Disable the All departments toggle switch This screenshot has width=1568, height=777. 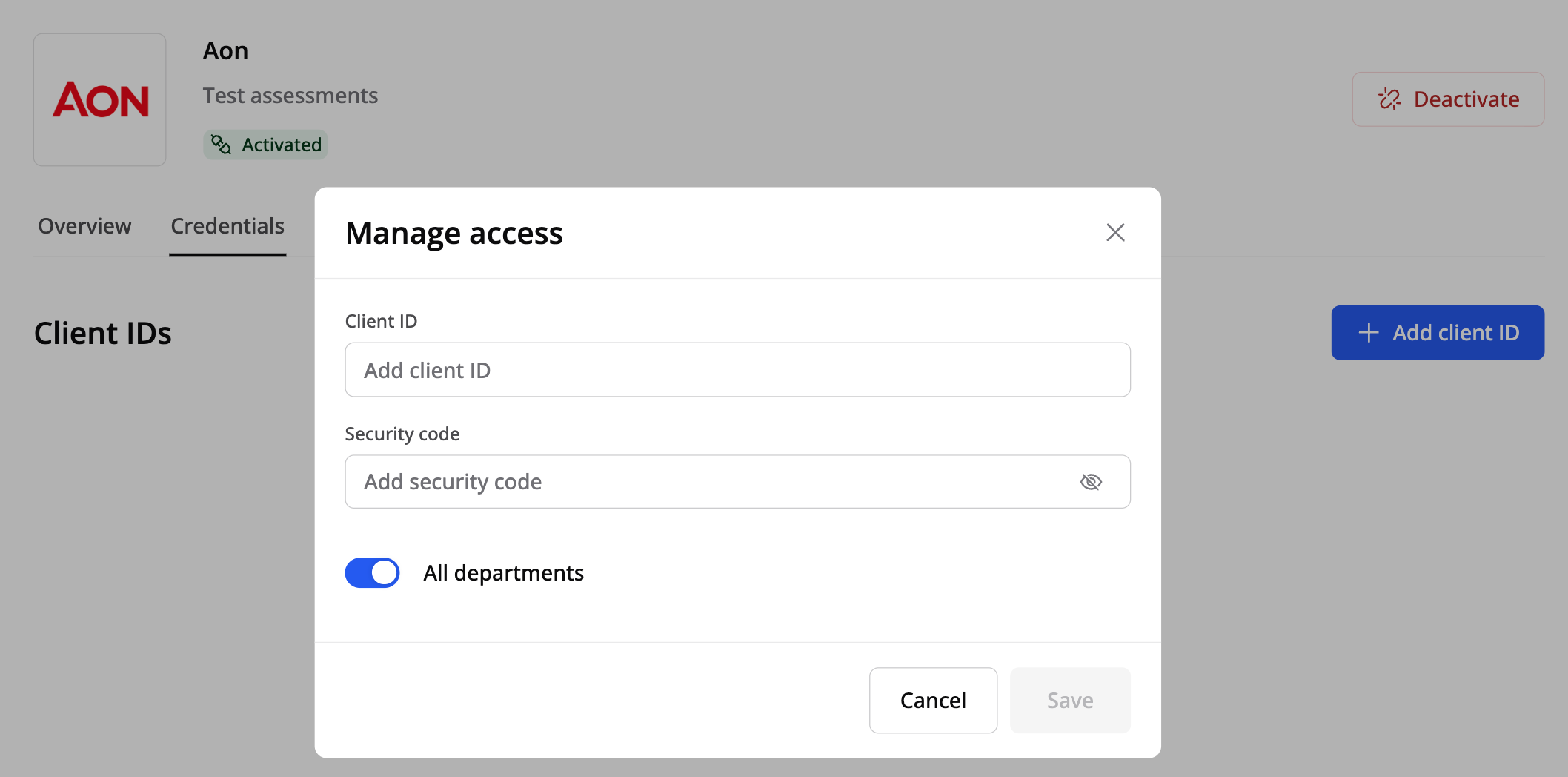tap(372, 573)
